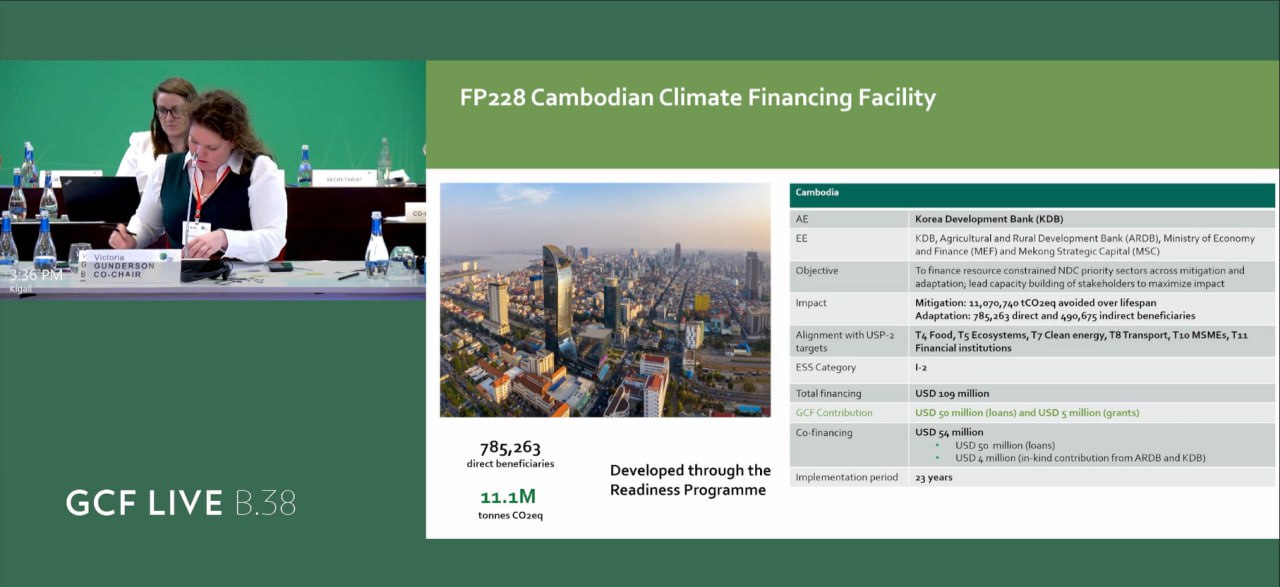Click the speaker video feed panel
Screen dimensions: 1280x587
tap(212, 180)
